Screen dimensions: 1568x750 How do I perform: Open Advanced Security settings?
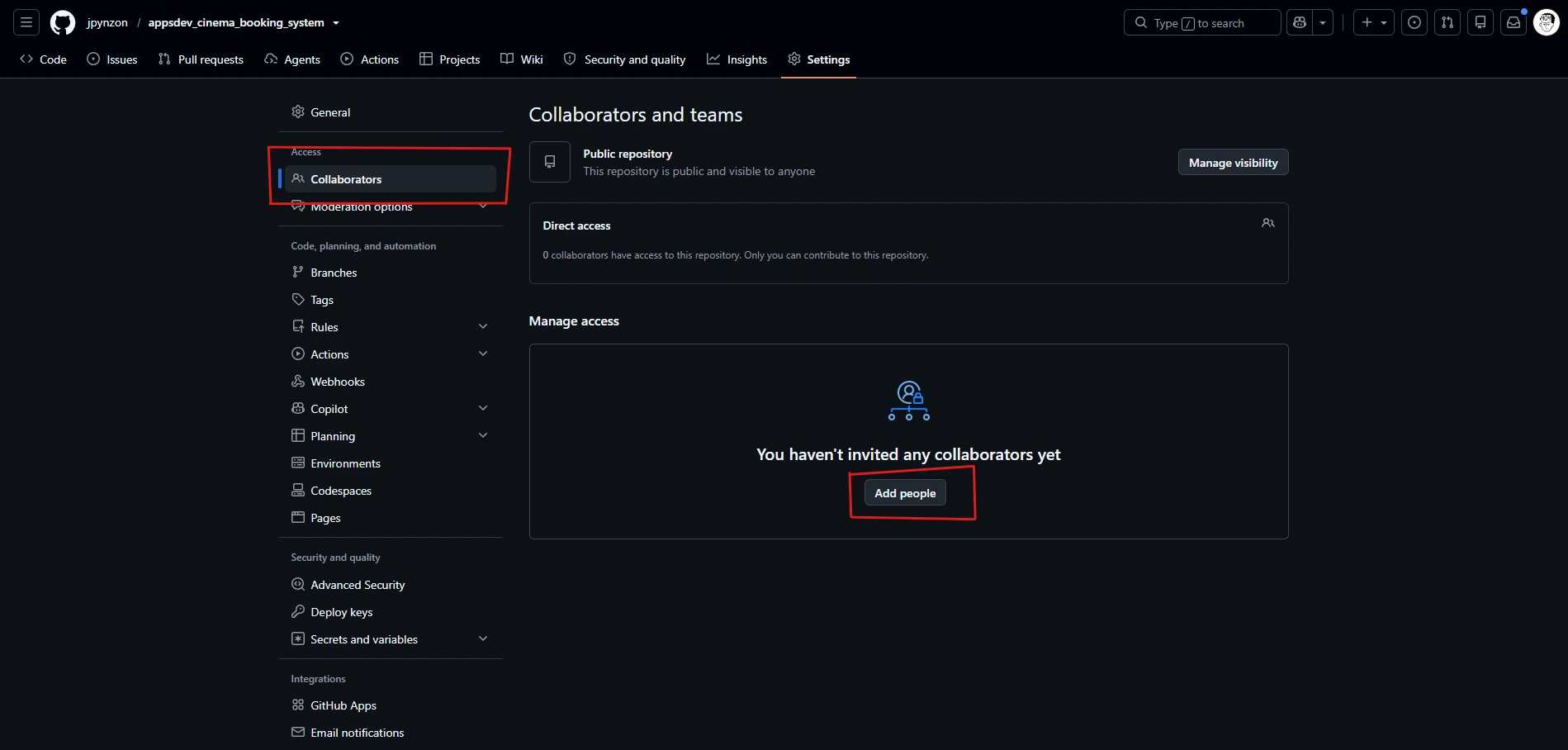(x=391, y=585)
